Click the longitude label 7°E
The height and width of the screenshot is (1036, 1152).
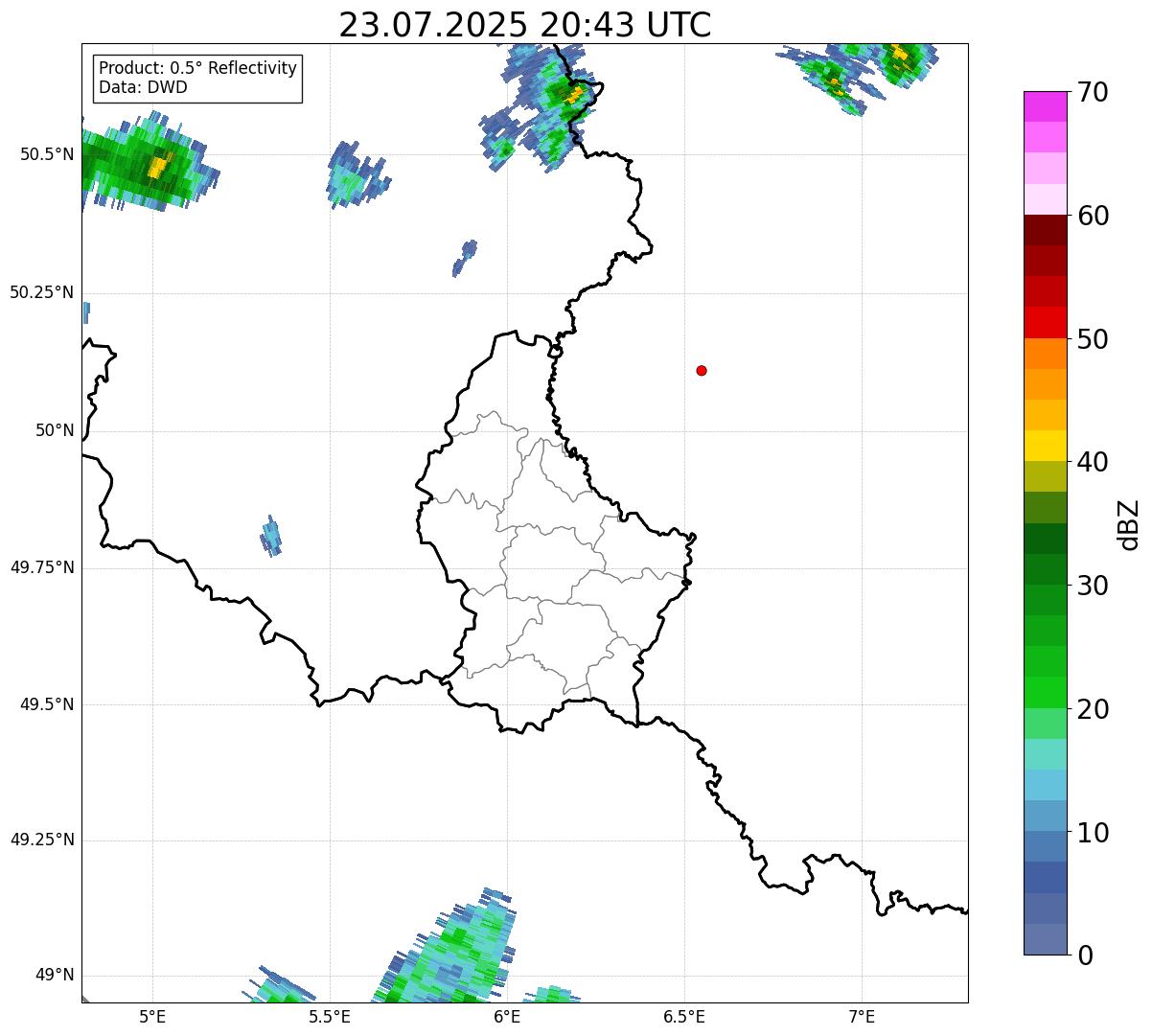tap(862, 1017)
